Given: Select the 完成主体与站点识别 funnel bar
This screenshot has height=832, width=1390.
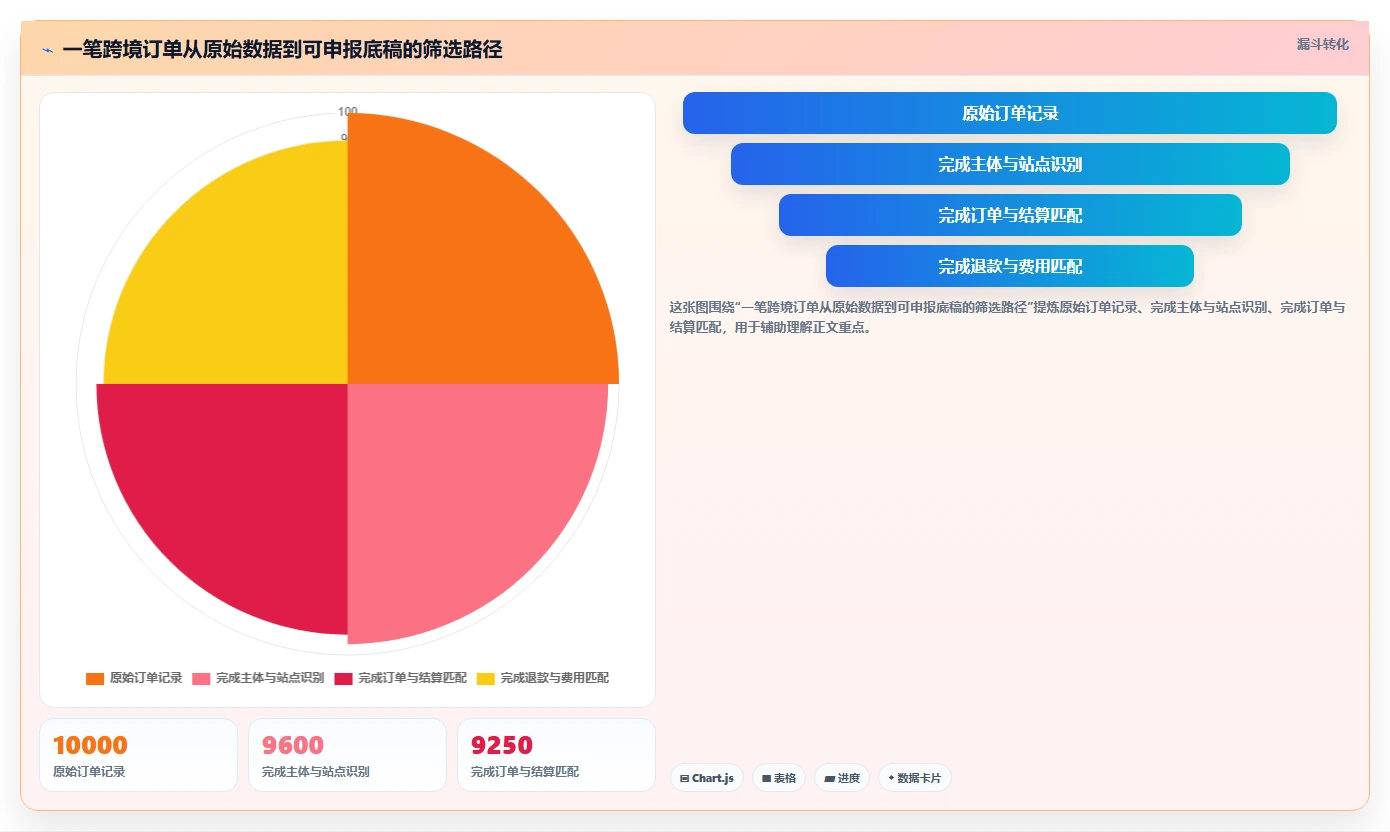Looking at the screenshot, I should tap(1010, 164).
